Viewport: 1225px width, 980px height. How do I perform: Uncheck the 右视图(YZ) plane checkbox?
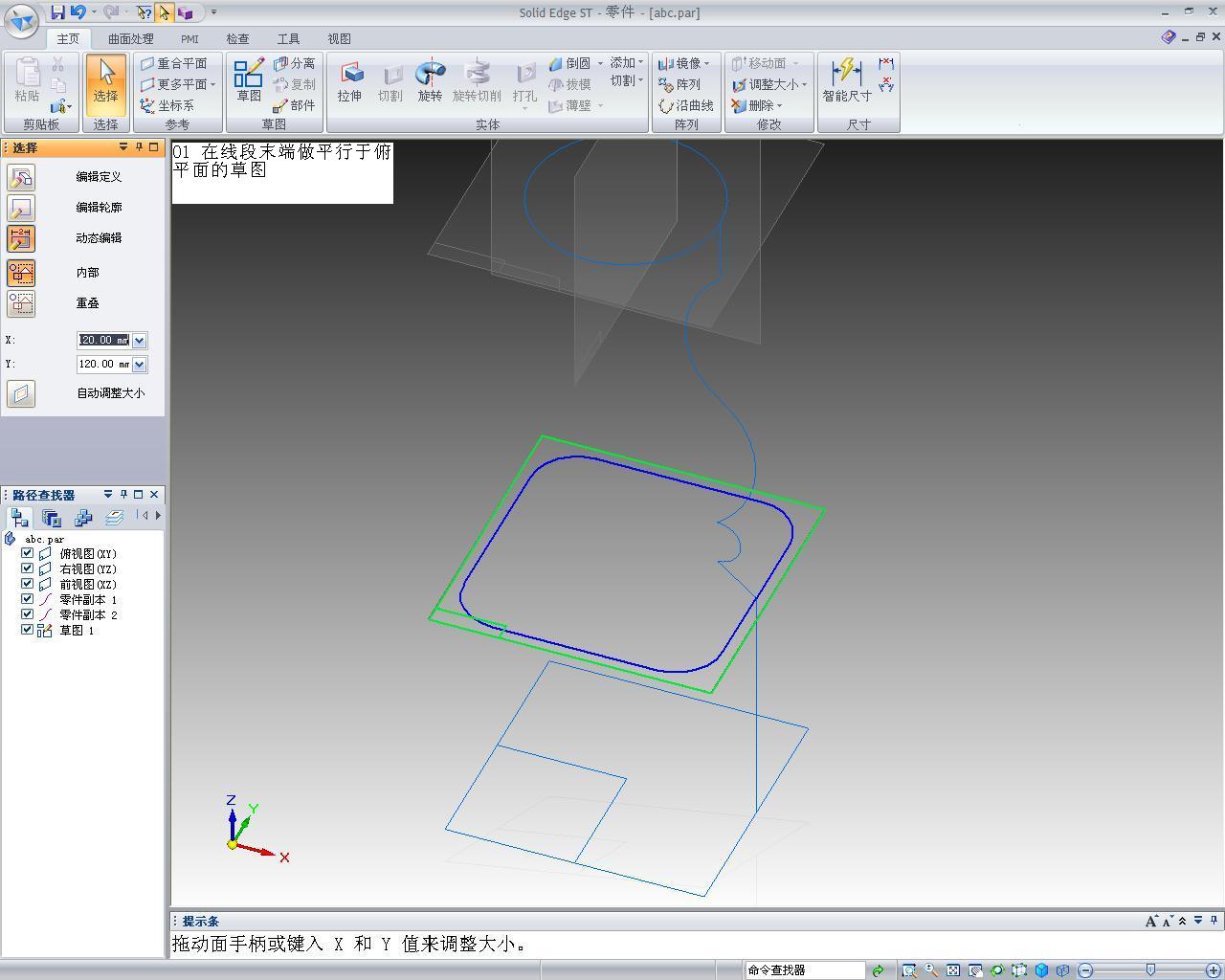coord(27,568)
